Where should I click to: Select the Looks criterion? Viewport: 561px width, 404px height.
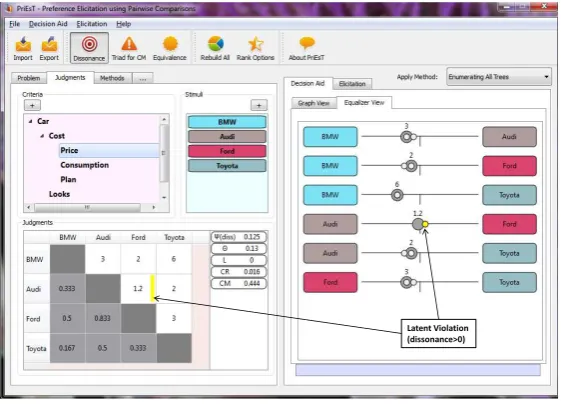pyautogui.click(x=59, y=194)
